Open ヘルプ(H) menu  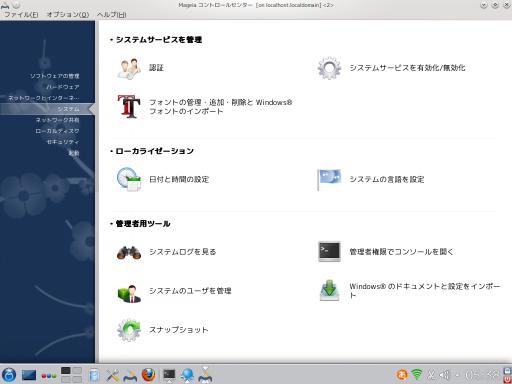[112, 15]
